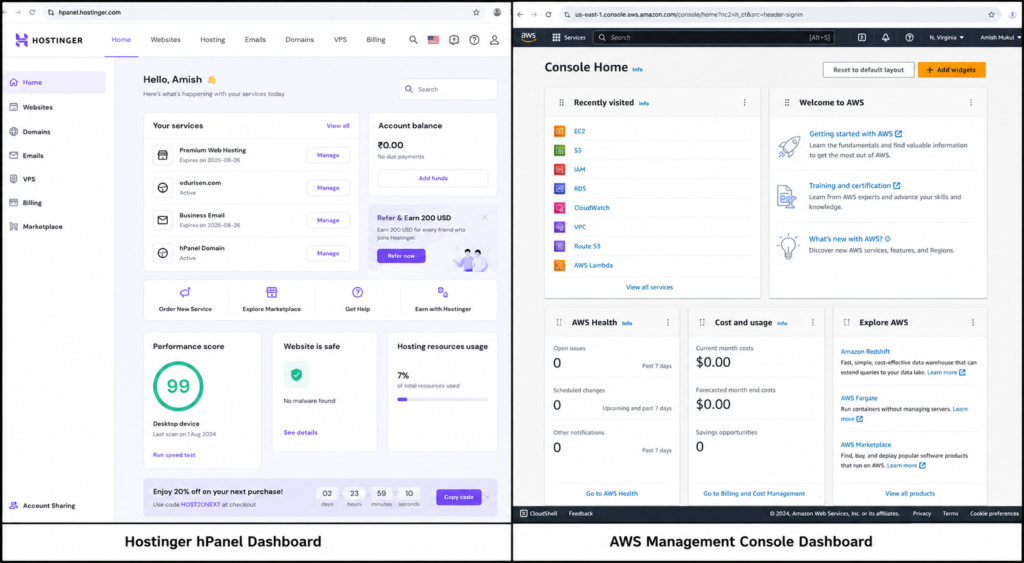The width and height of the screenshot is (1024, 563).
Task: Open the AWS CloudShell header icon
Action: 862,37
